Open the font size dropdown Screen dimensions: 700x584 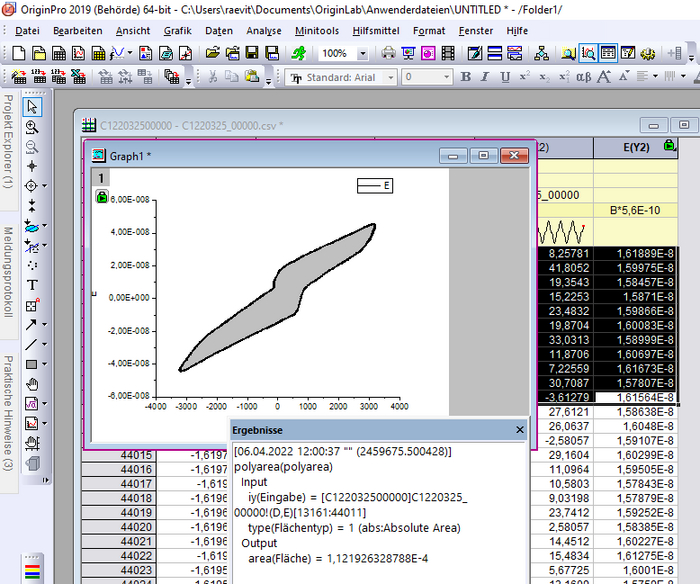445,77
